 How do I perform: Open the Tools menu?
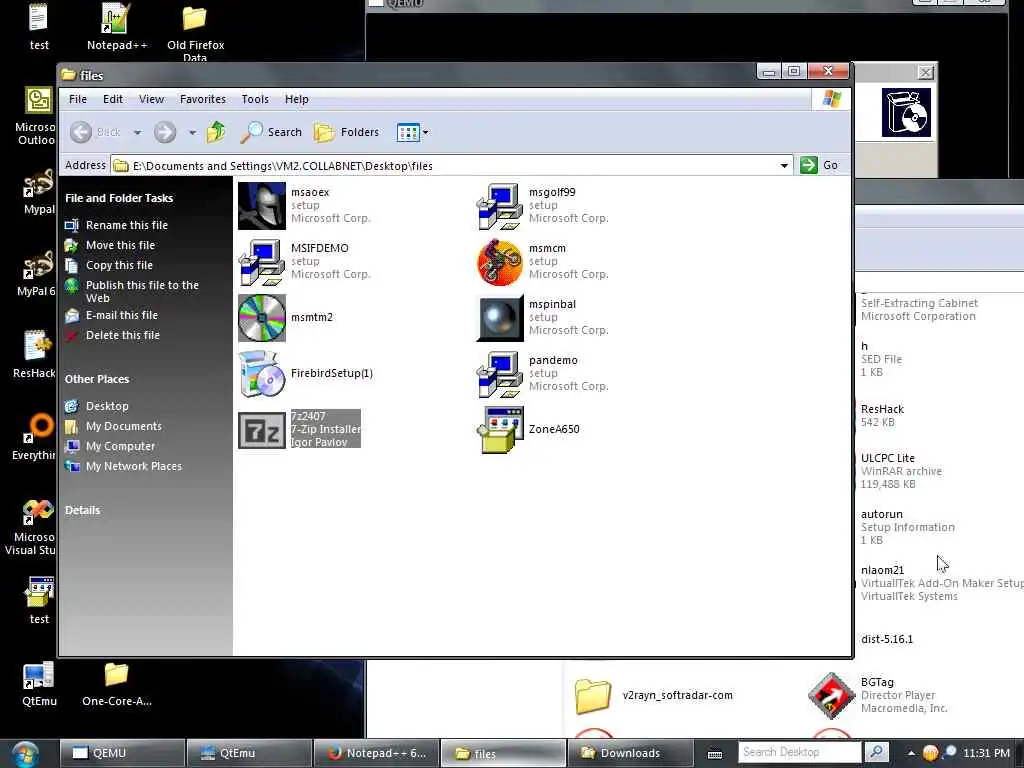click(255, 99)
